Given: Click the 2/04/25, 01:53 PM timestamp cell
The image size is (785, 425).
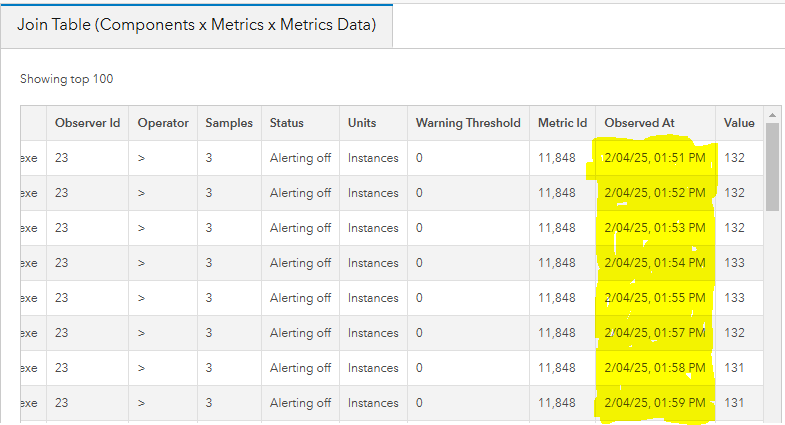Looking at the screenshot, I should (655, 228).
